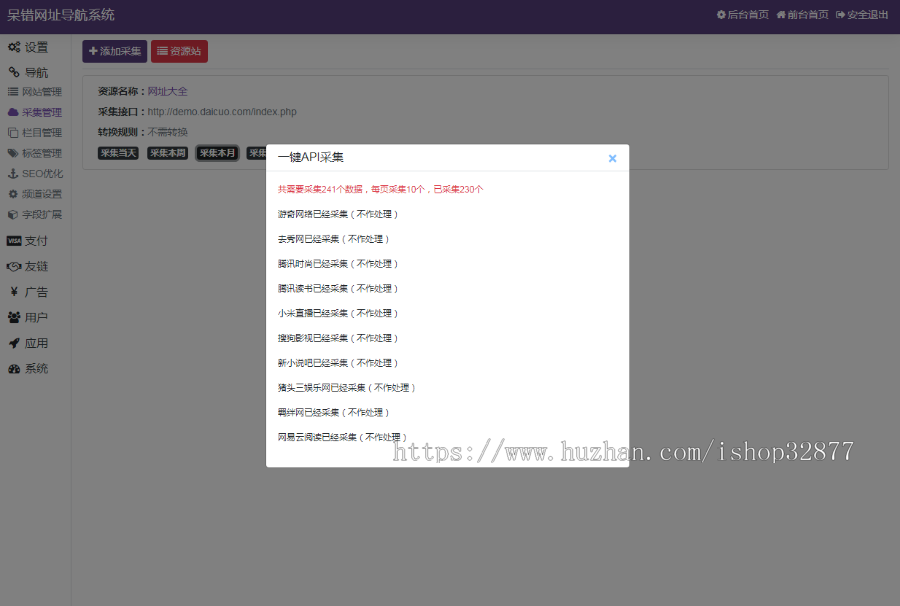The height and width of the screenshot is (606, 900).
Task: Click the 腾讯时尚已经采集 row
Action: coord(338,263)
